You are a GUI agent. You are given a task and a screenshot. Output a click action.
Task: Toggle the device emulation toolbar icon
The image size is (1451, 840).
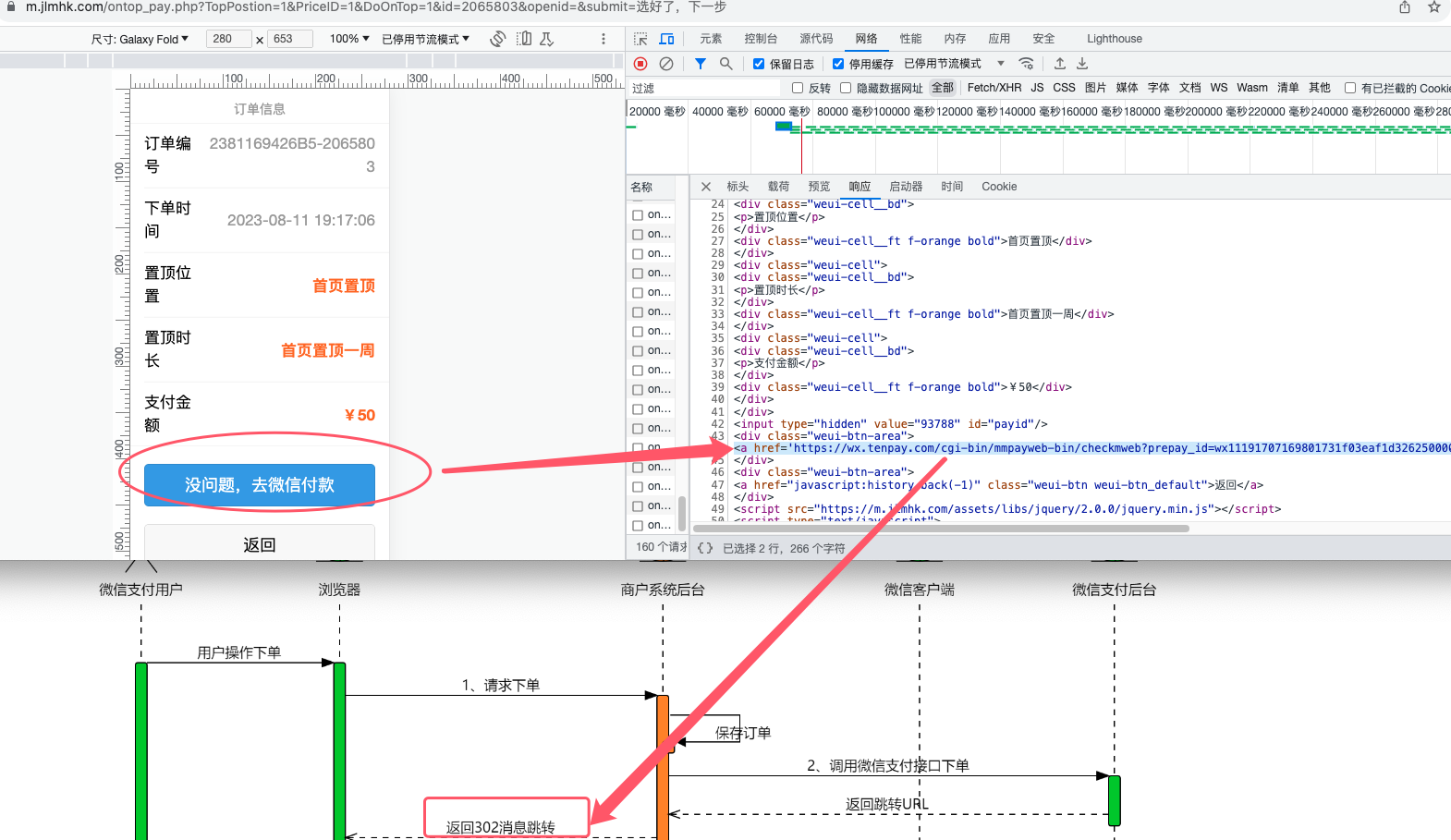(666, 39)
